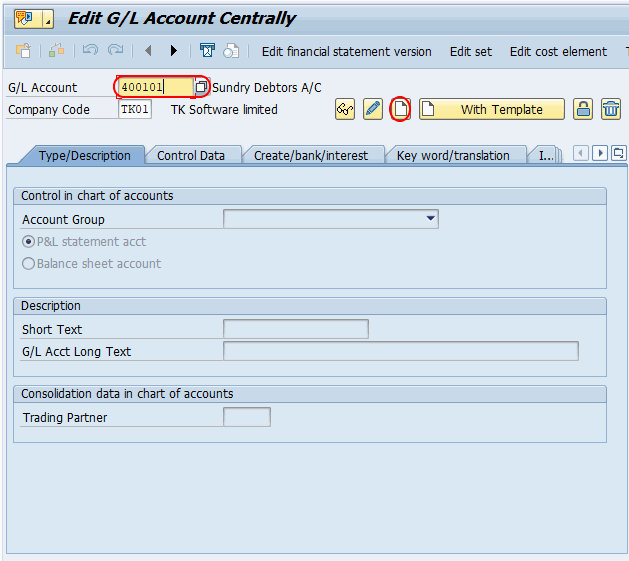Click the Change pencil icon button
This screenshot has height=561, width=629.
(373, 109)
